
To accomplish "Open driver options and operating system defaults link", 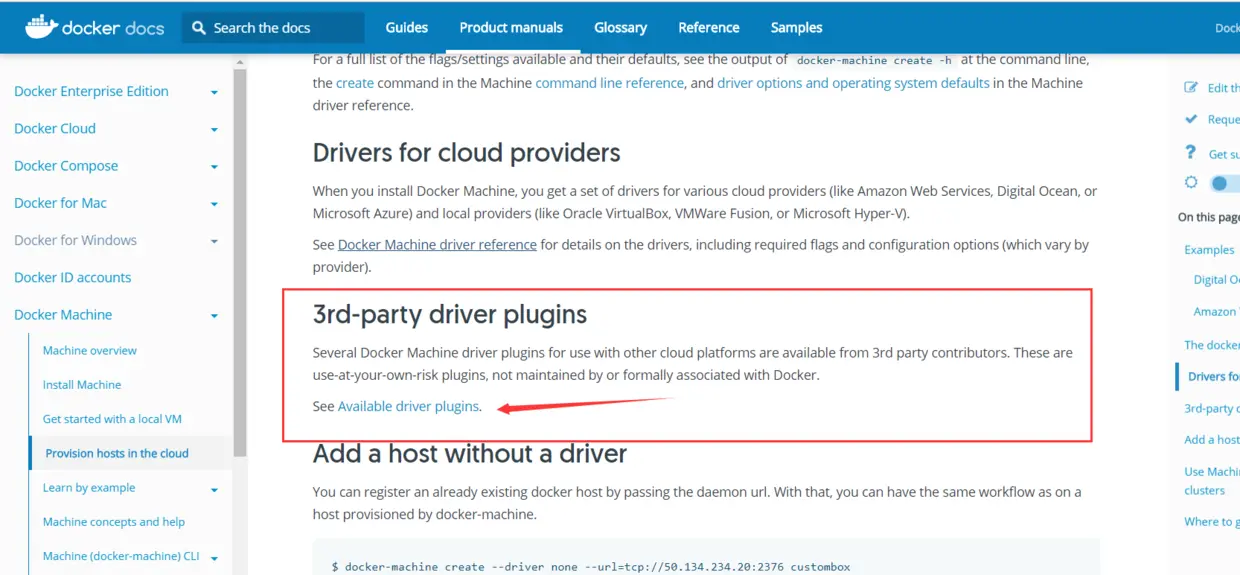I will click(x=853, y=83).
